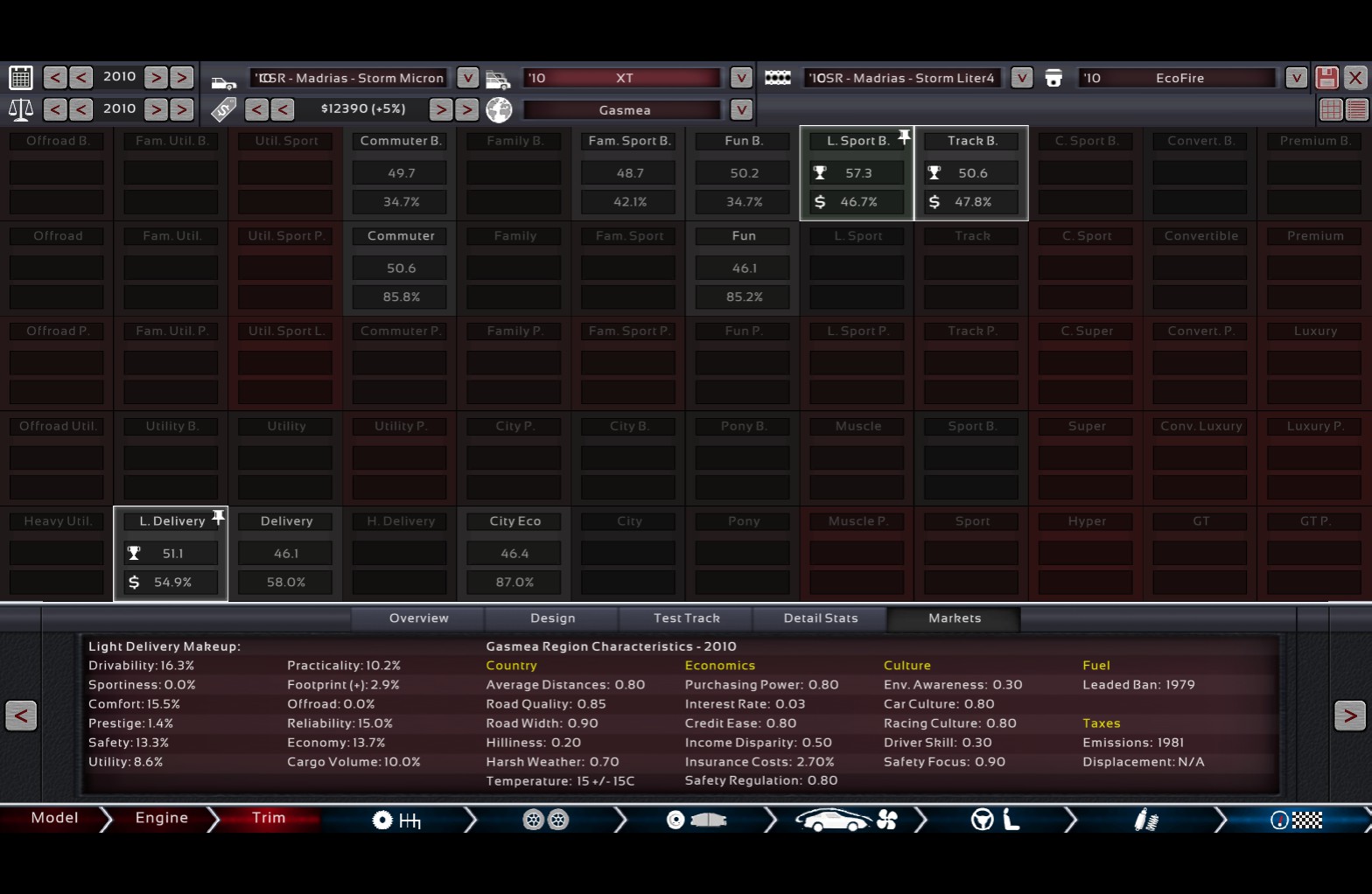Click the EcoFire variant field
1372x894 pixels.
[x=1178, y=78]
